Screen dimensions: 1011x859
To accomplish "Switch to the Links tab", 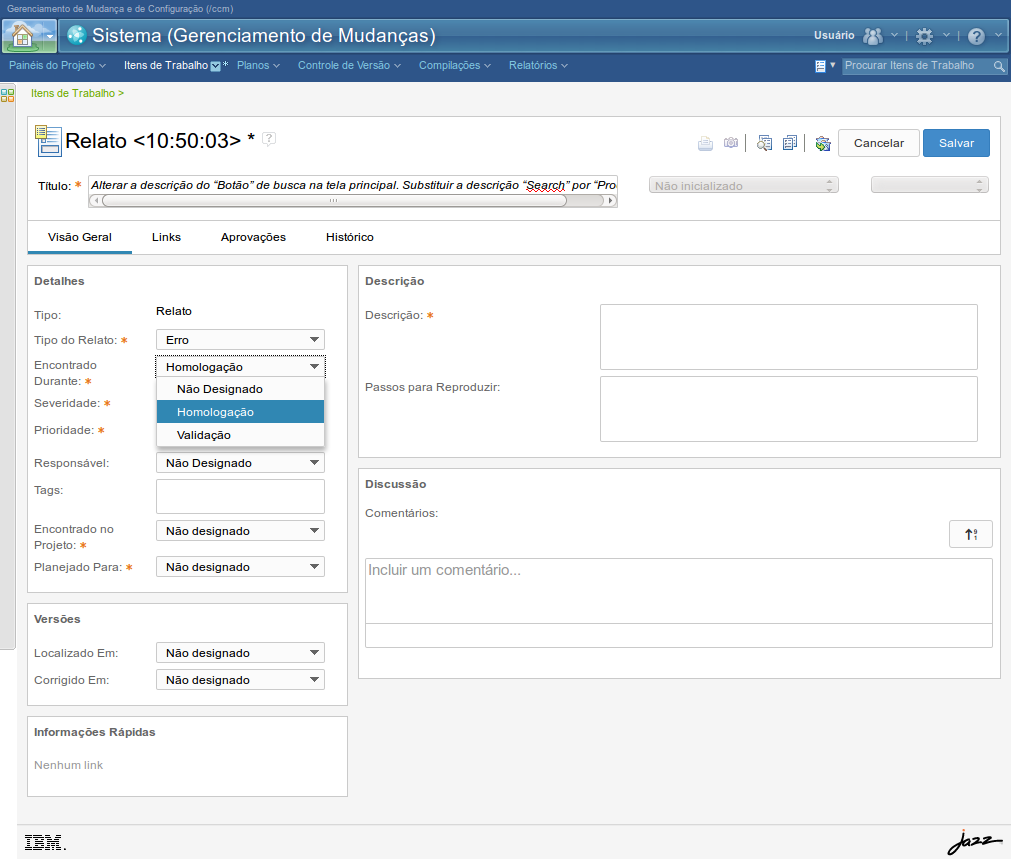I will (166, 237).
